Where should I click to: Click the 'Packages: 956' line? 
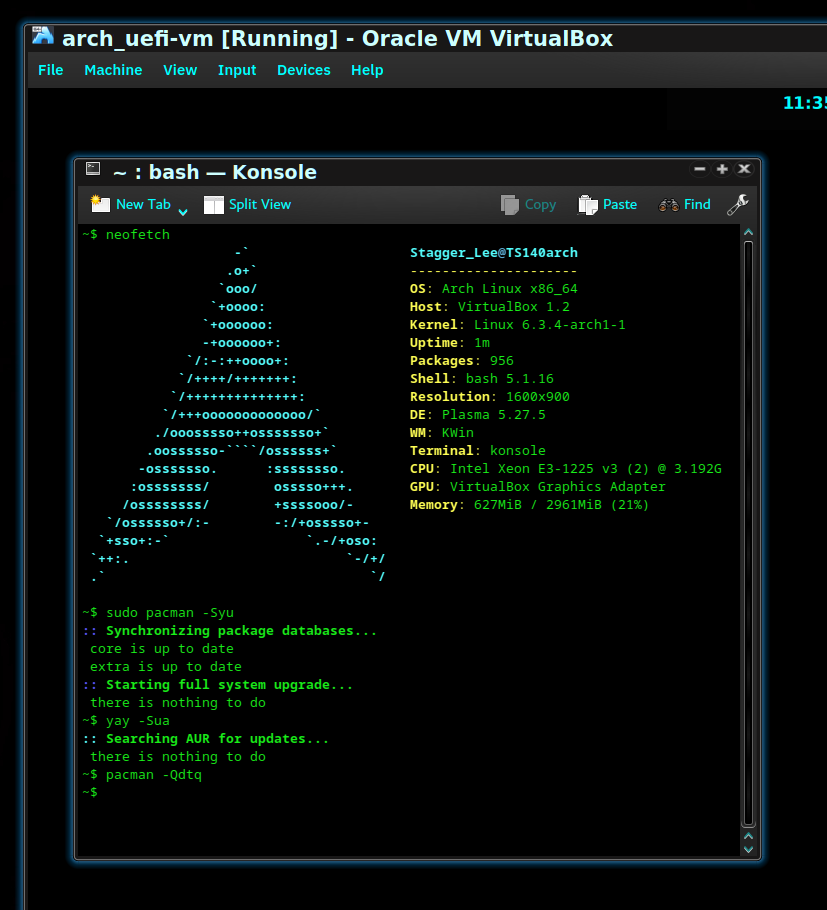click(462, 361)
